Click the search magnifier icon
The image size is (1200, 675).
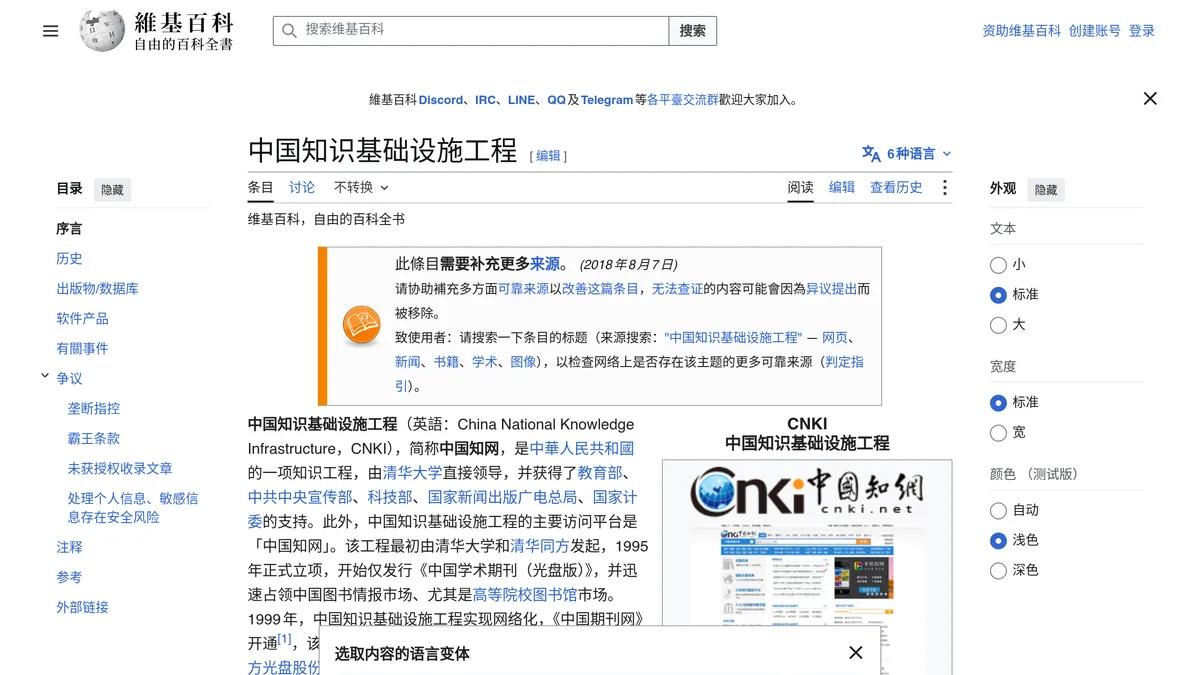289,31
